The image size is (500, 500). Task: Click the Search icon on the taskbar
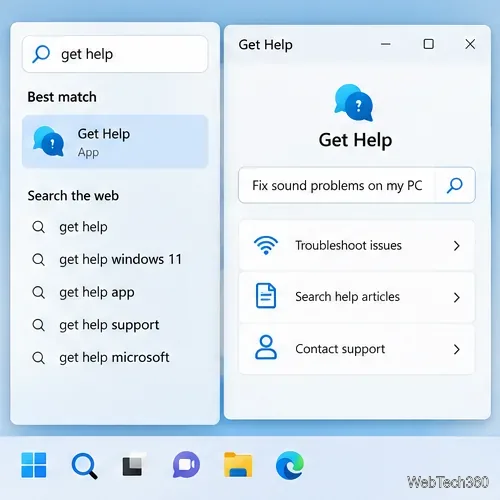(85, 466)
